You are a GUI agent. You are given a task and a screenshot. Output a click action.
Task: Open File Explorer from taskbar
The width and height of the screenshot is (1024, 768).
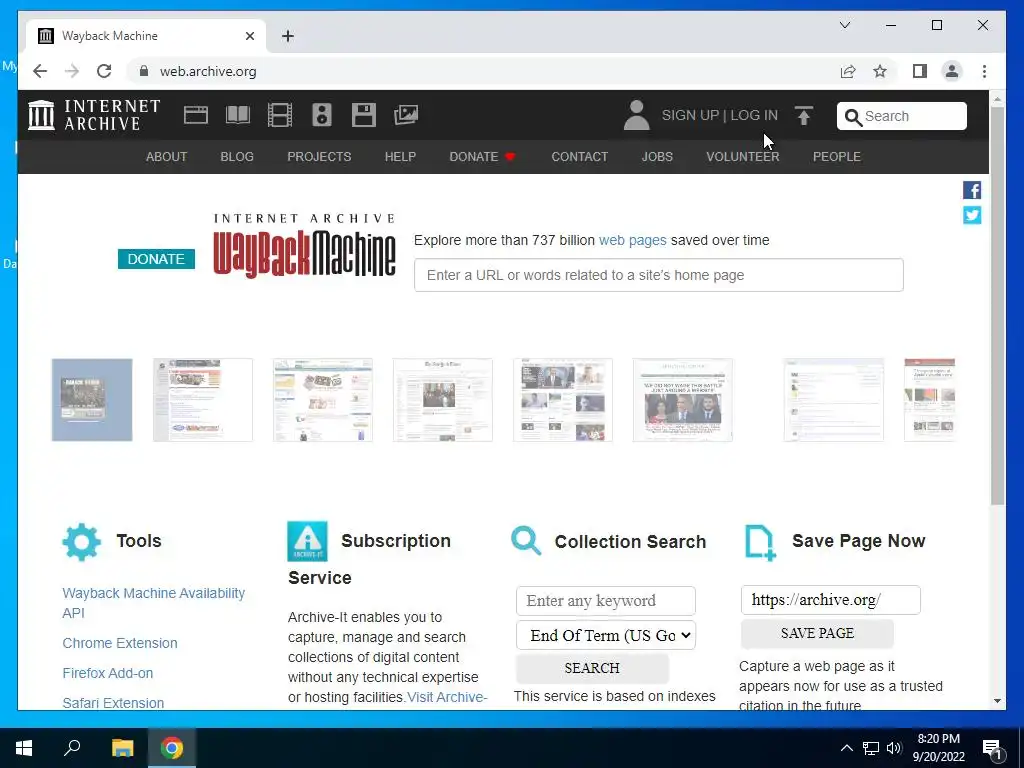[122, 748]
